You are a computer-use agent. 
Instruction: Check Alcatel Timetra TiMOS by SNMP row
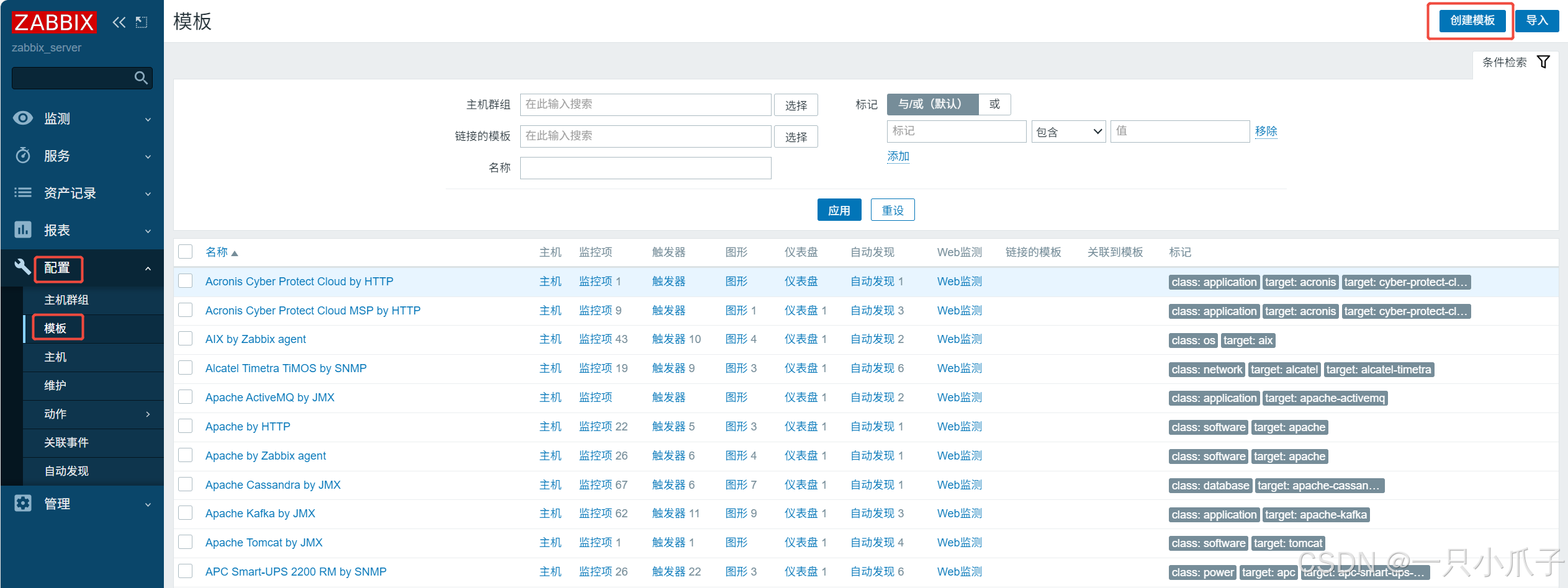(185, 367)
